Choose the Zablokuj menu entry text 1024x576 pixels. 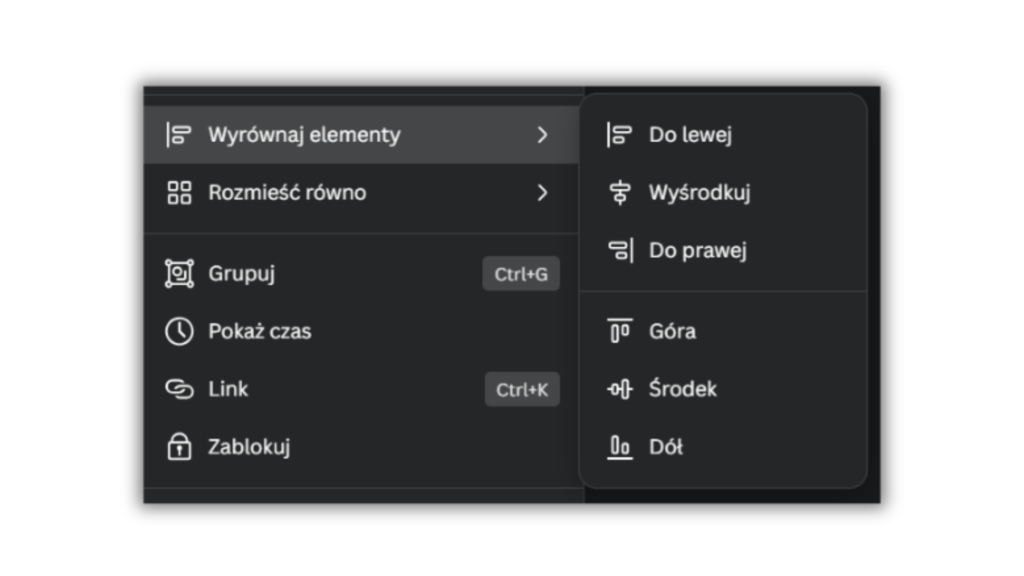tap(249, 447)
